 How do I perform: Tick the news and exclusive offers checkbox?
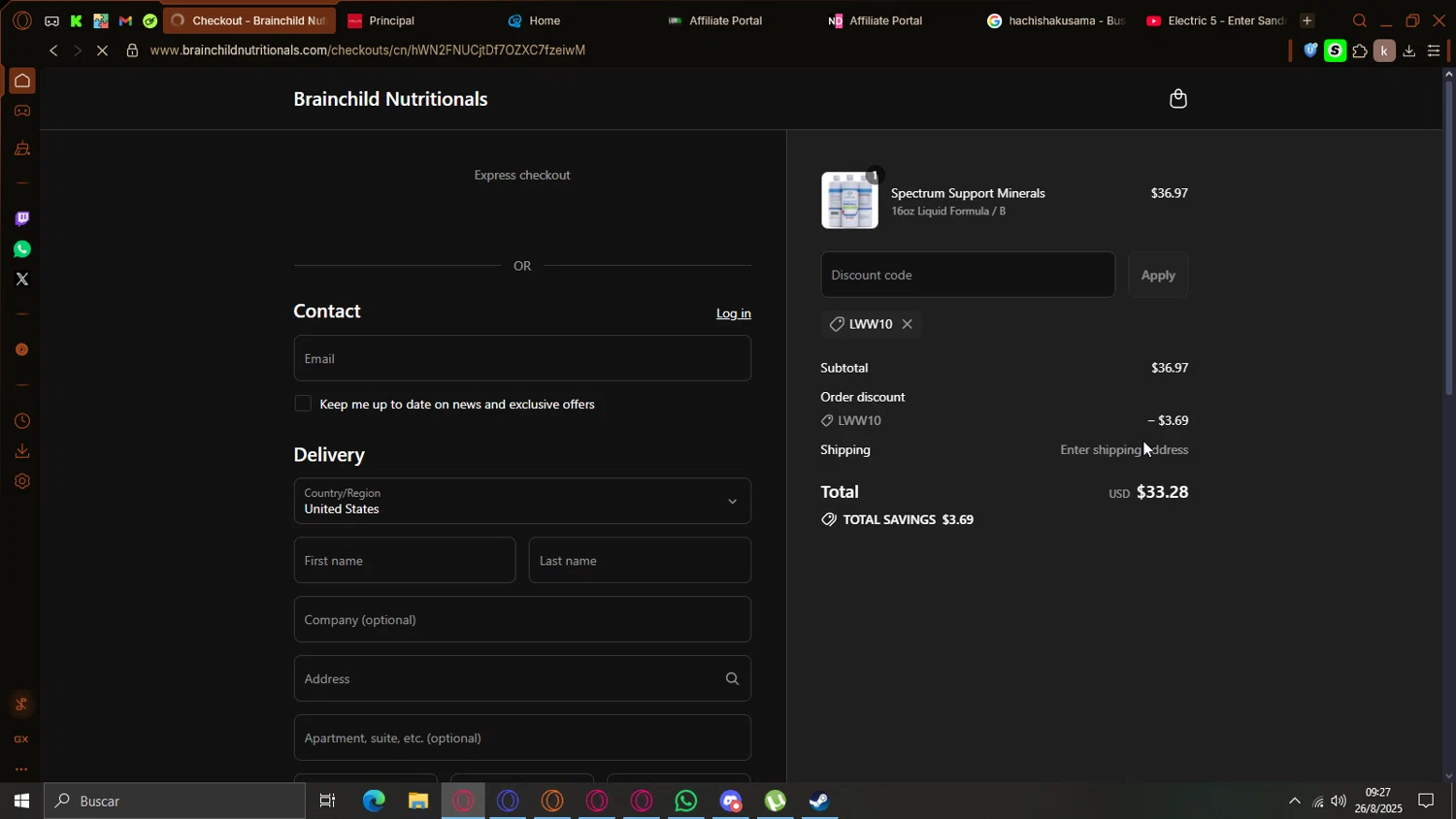click(x=303, y=404)
